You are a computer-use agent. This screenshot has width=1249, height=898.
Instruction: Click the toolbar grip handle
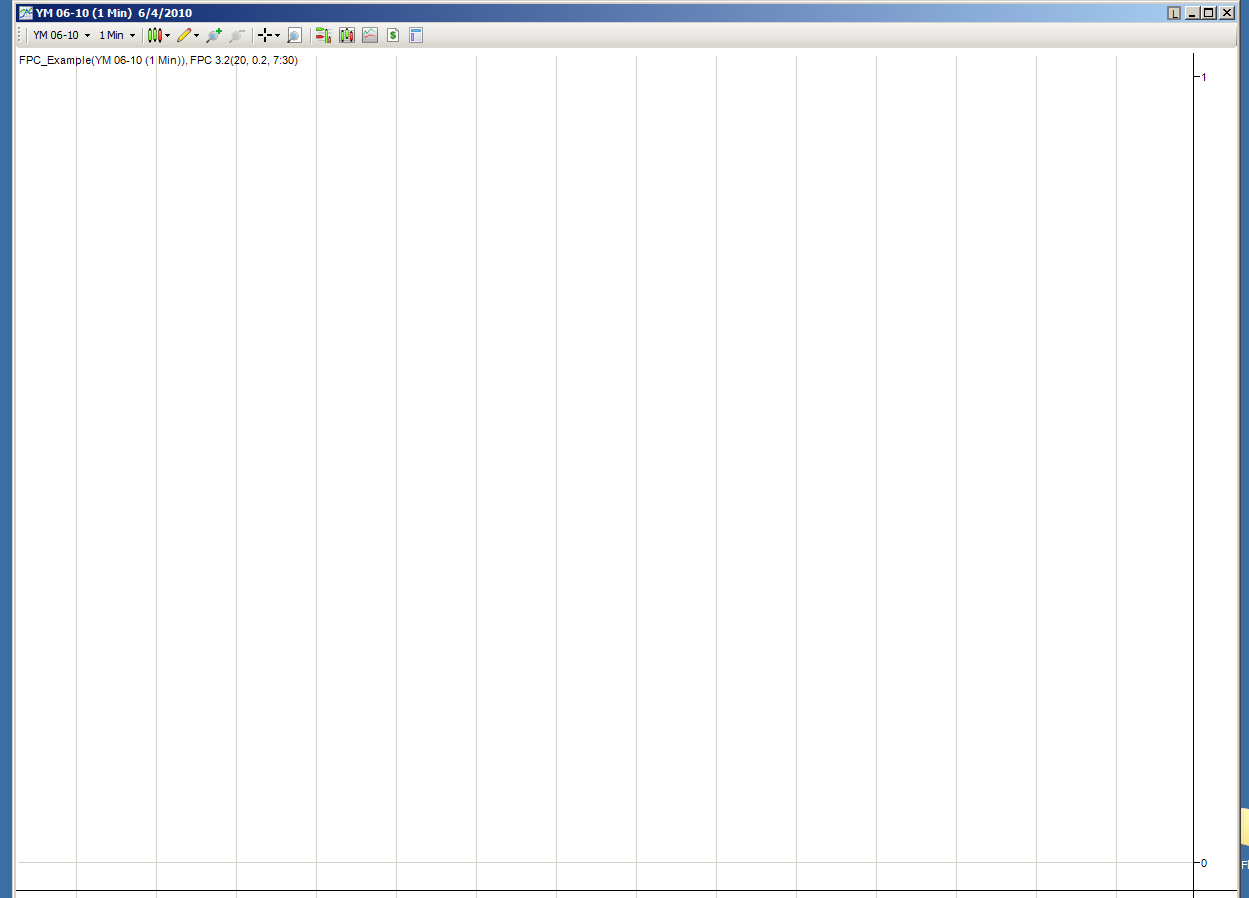click(21, 35)
